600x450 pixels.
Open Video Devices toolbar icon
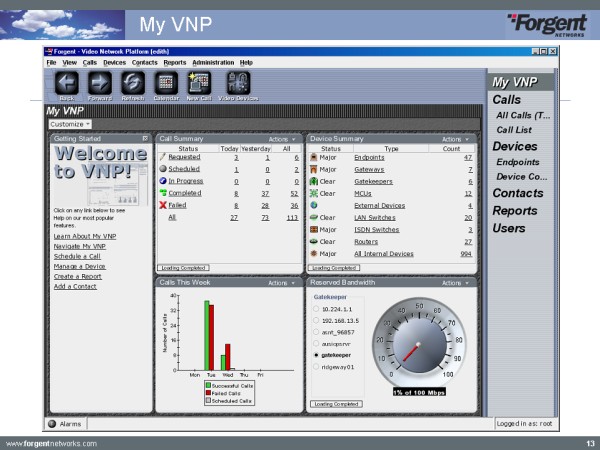(238, 83)
